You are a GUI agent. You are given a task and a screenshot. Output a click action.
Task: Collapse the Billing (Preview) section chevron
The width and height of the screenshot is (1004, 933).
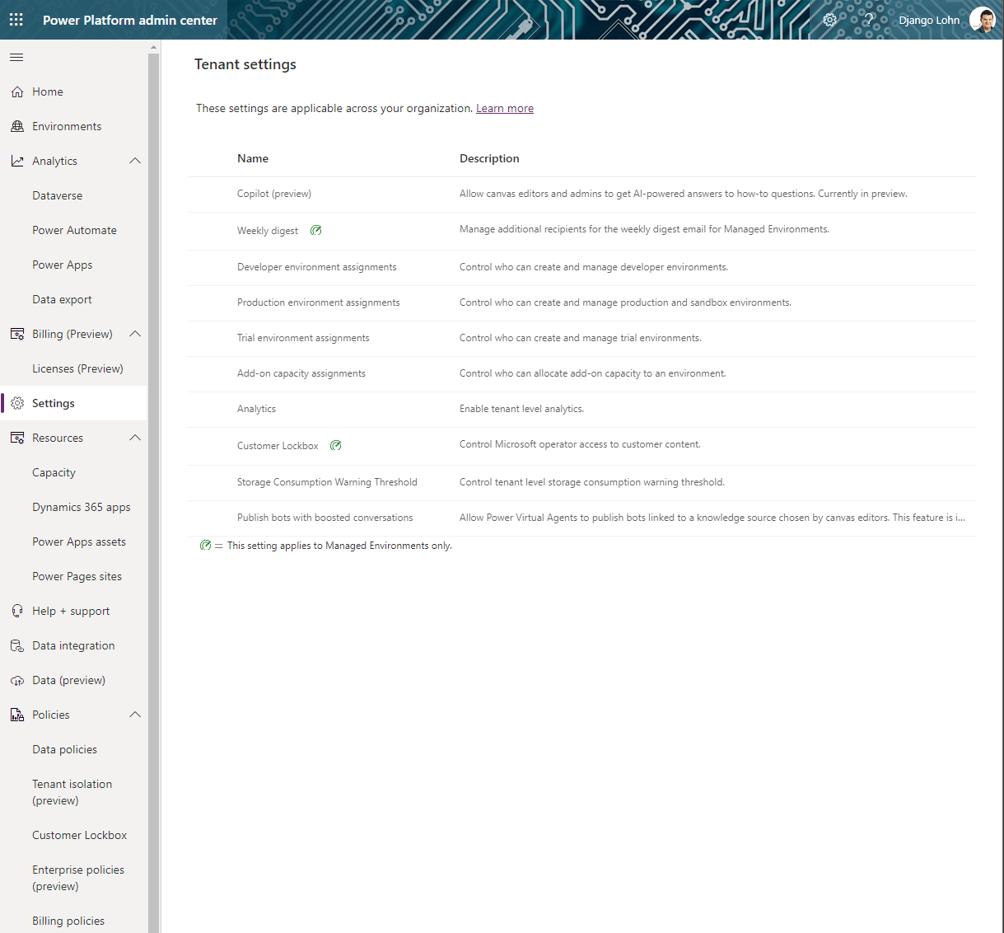pos(135,334)
